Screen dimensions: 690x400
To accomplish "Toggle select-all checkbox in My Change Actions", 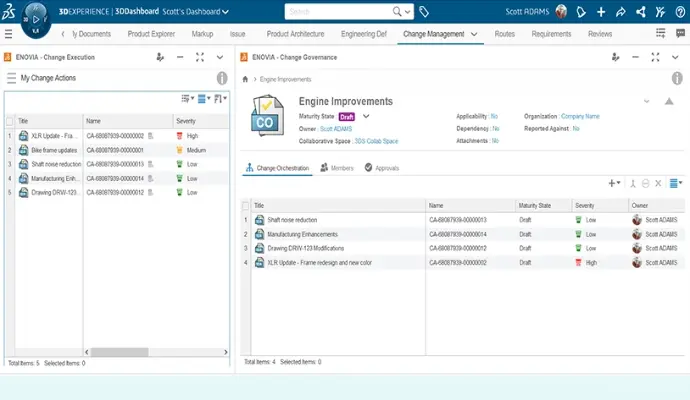I will [x=9, y=121].
